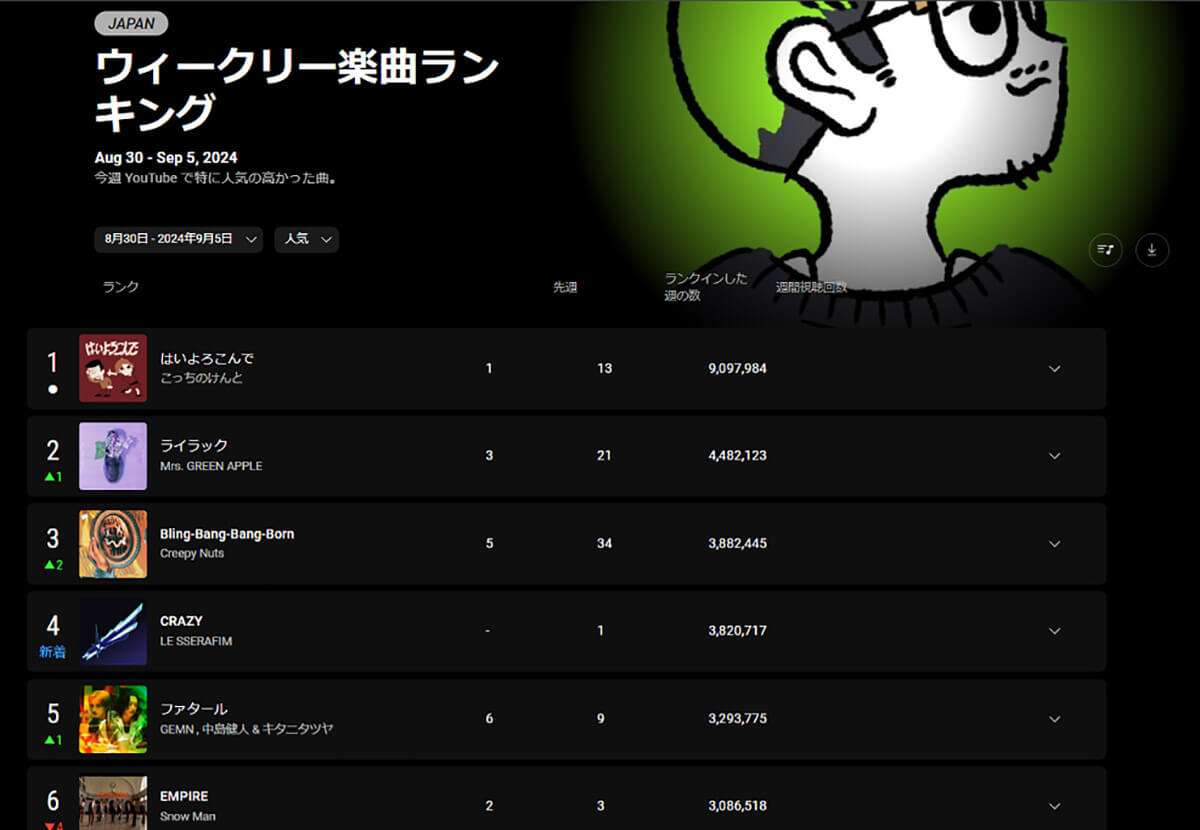1200x830 pixels.
Task: Expand the ファタール row
Action: (1054, 718)
